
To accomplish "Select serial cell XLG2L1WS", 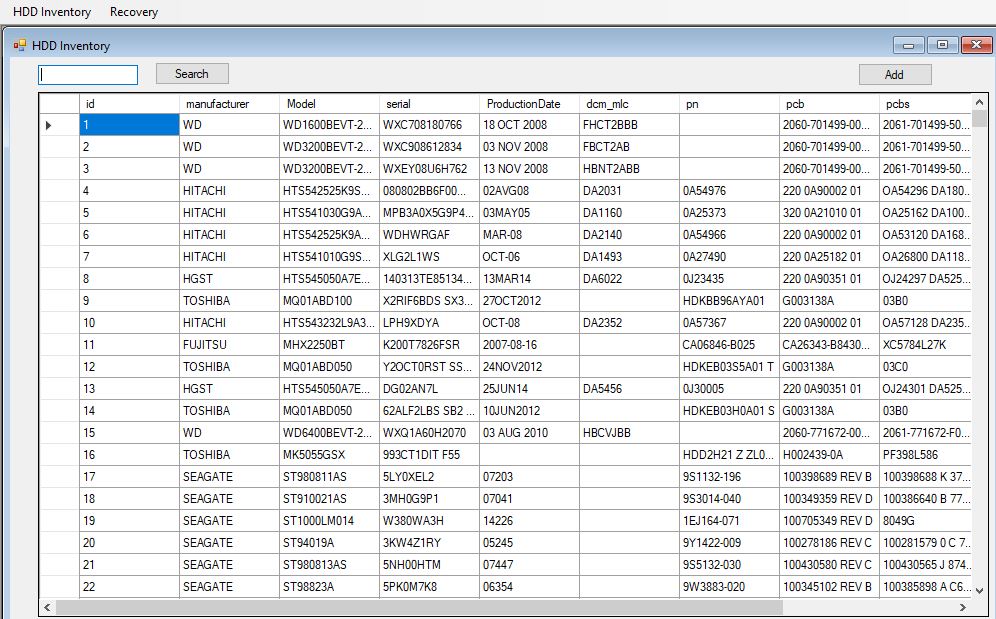I will [429, 257].
